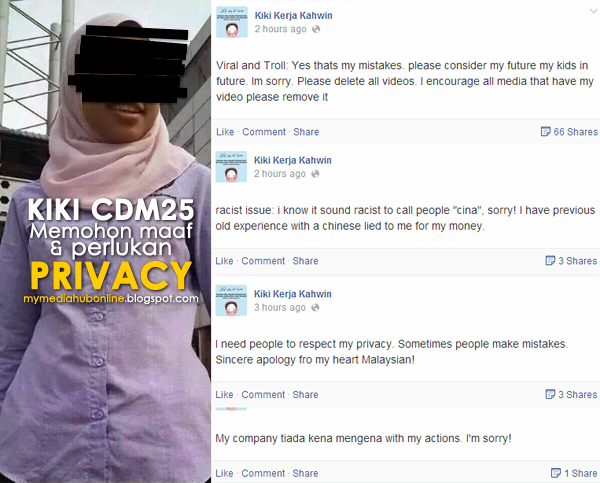Click the '3 hours ago' timestamp
This screenshot has width=600, height=483.
pos(280,308)
